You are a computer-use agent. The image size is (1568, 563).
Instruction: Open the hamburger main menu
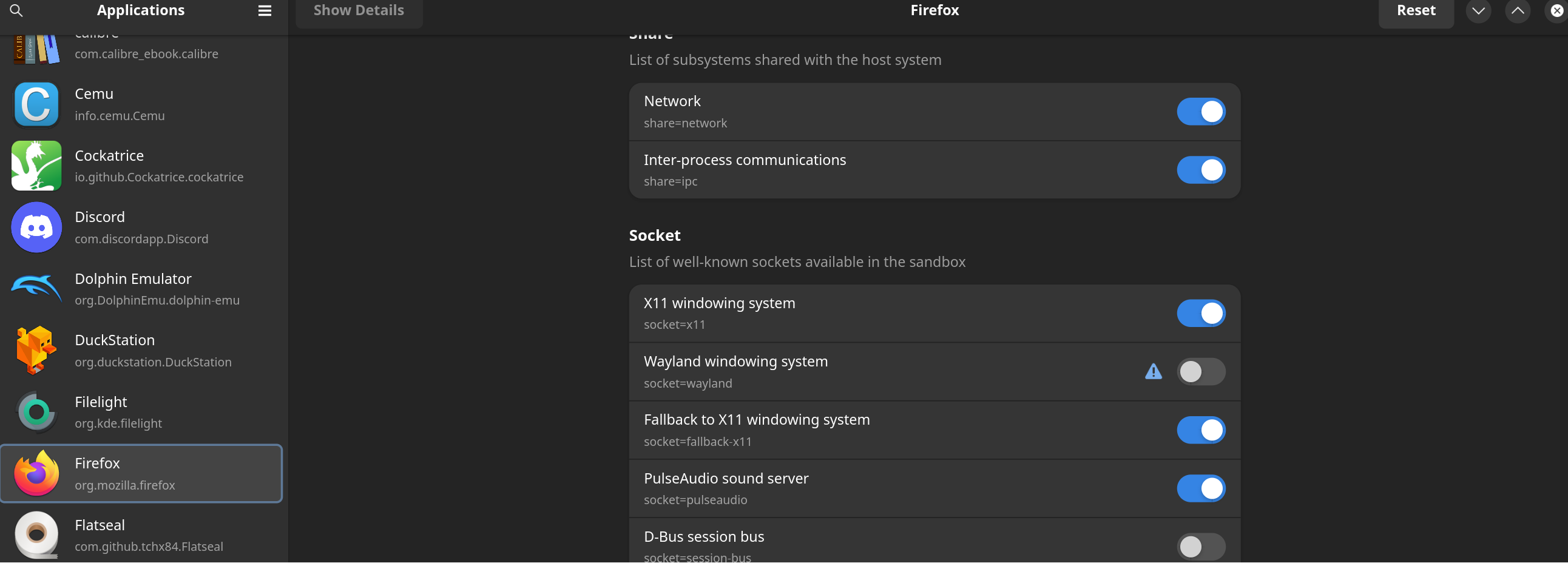click(265, 10)
